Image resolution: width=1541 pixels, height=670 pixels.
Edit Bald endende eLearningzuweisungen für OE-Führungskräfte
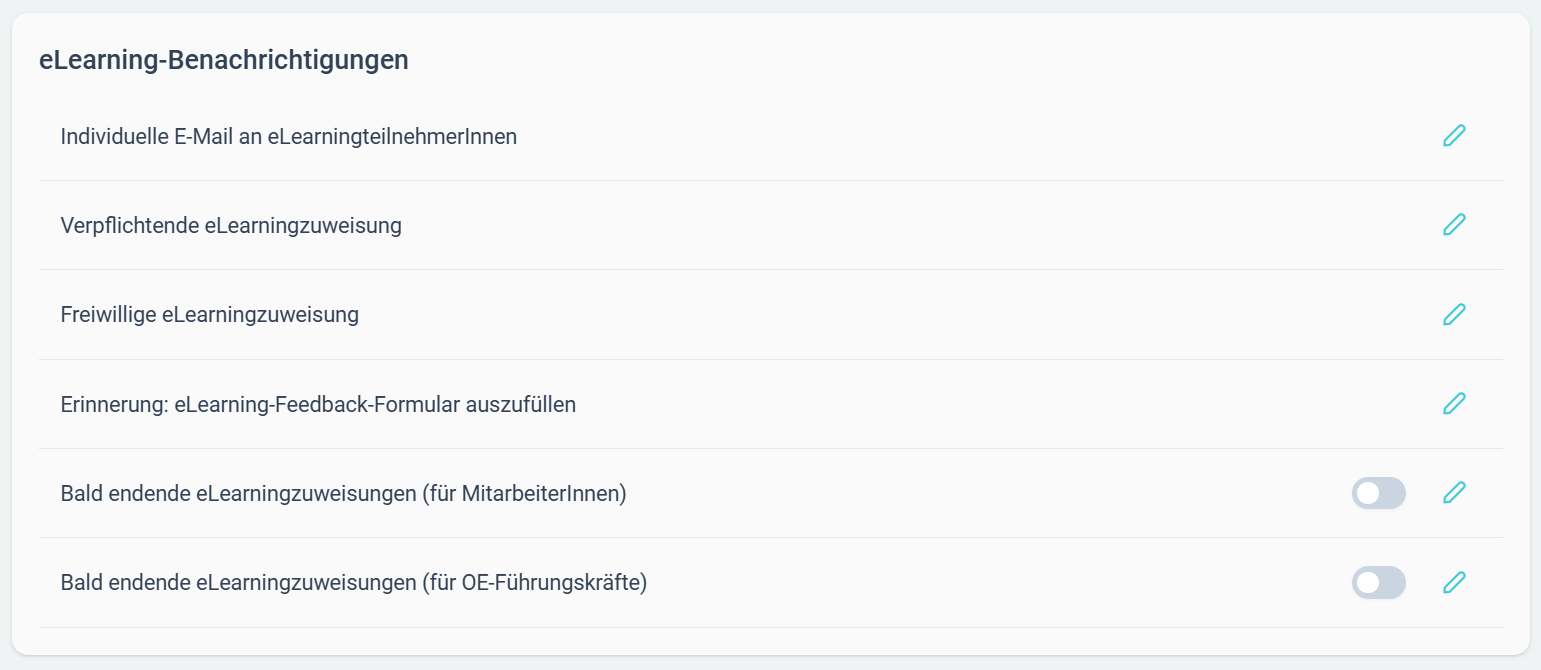click(1454, 582)
